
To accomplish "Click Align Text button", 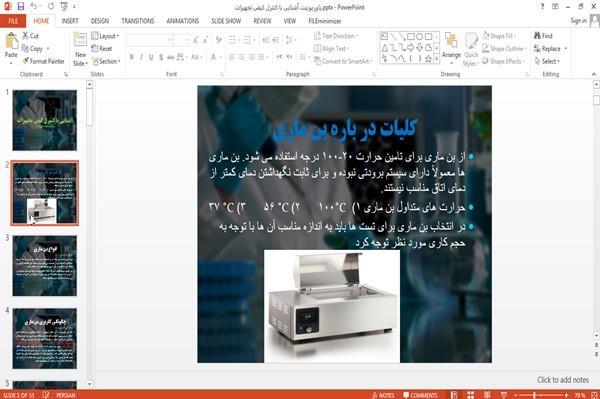I will pyautogui.click(x=331, y=49).
